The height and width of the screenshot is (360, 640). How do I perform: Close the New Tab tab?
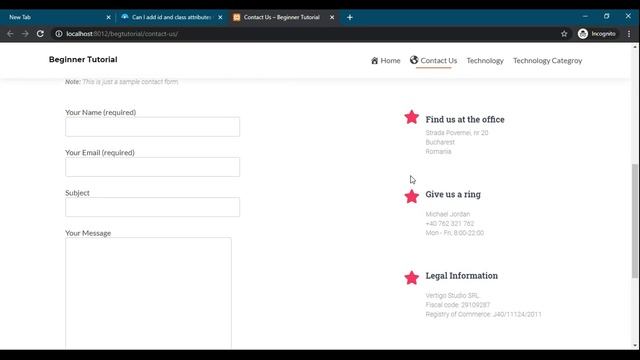pyautogui.click(x=108, y=17)
